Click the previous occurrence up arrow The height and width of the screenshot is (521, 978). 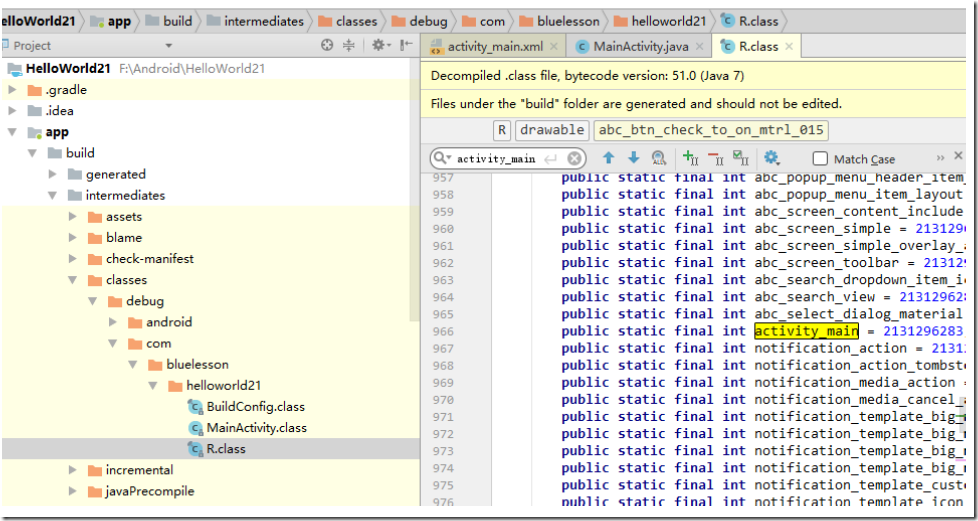[x=608, y=158]
